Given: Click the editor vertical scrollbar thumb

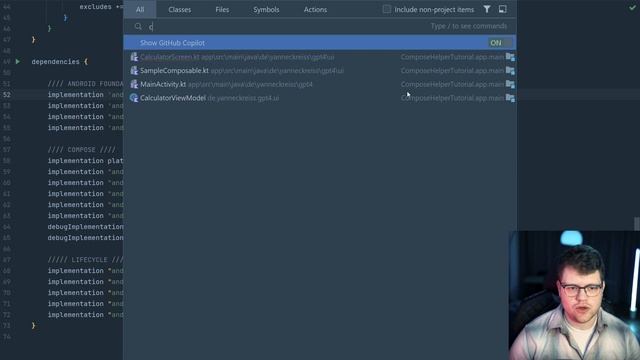Looking at the screenshot, I should click(x=637, y=224).
